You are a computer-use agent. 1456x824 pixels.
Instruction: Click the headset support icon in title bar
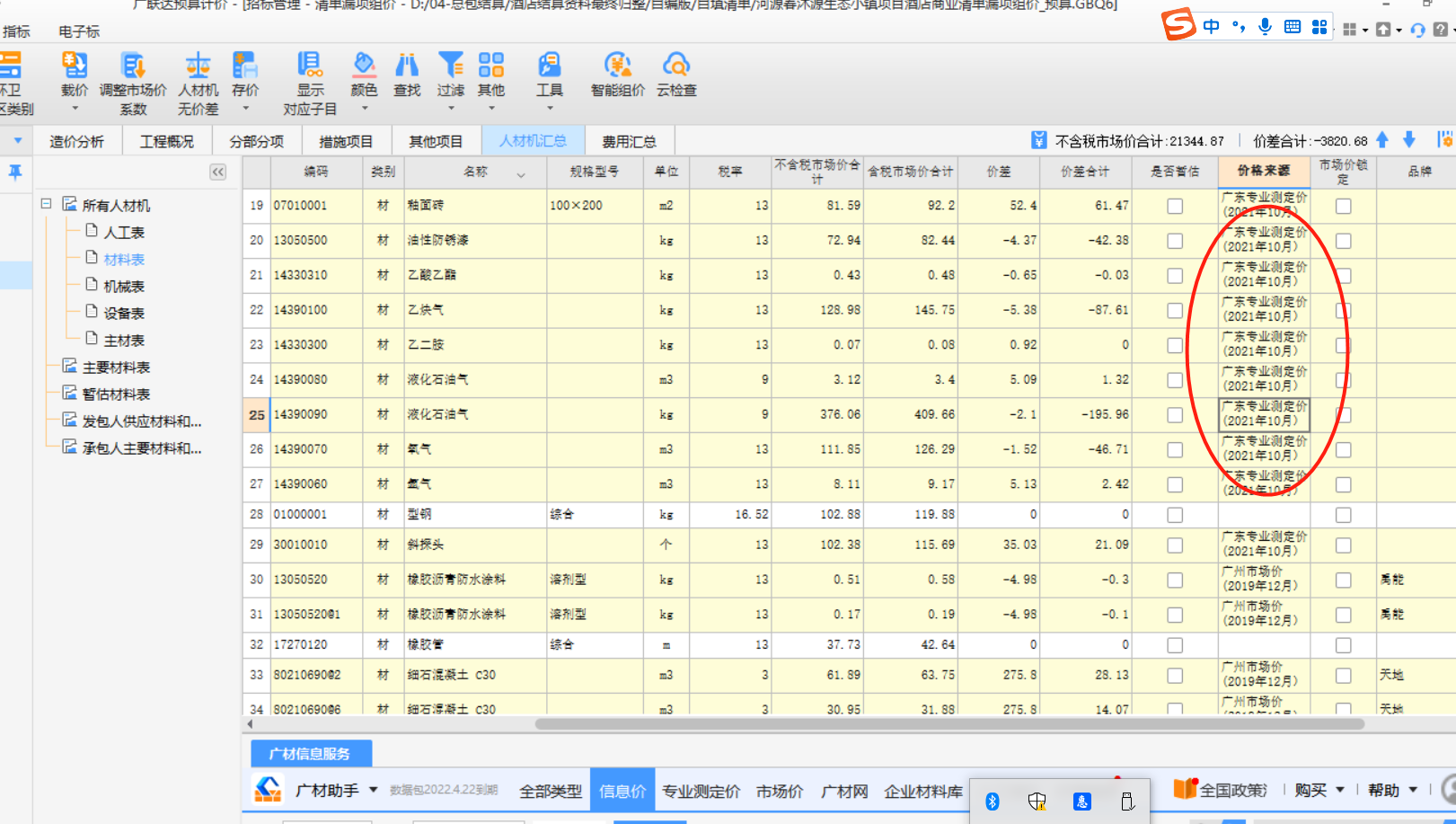click(x=1417, y=30)
